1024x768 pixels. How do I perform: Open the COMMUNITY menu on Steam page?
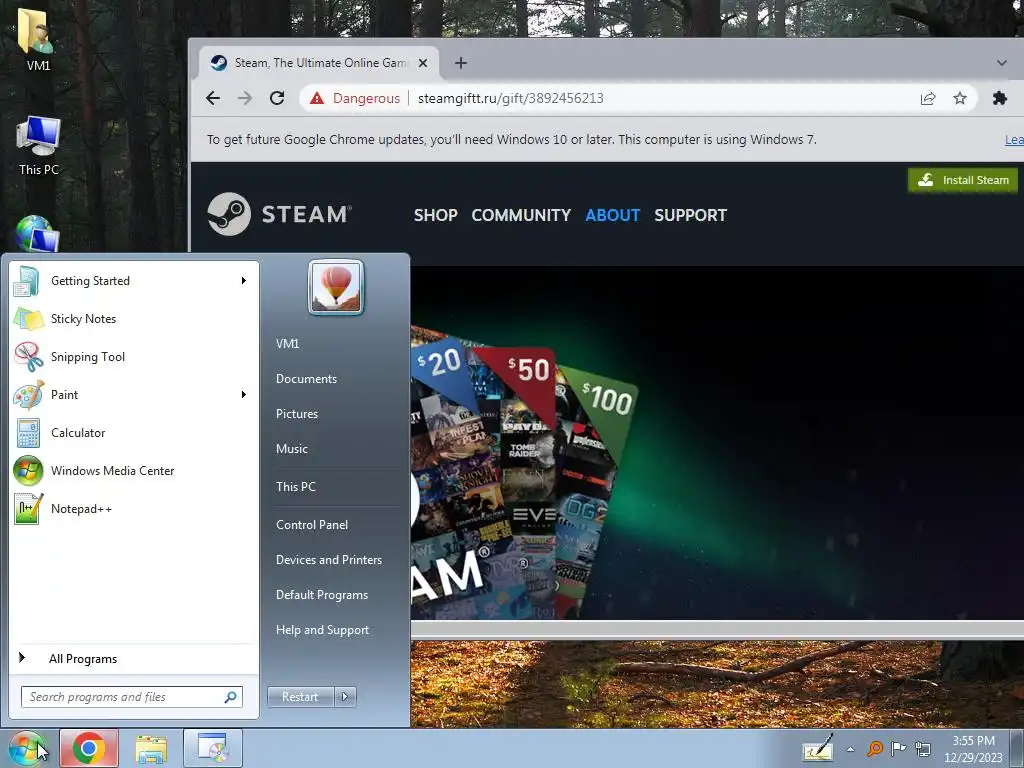point(521,215)
